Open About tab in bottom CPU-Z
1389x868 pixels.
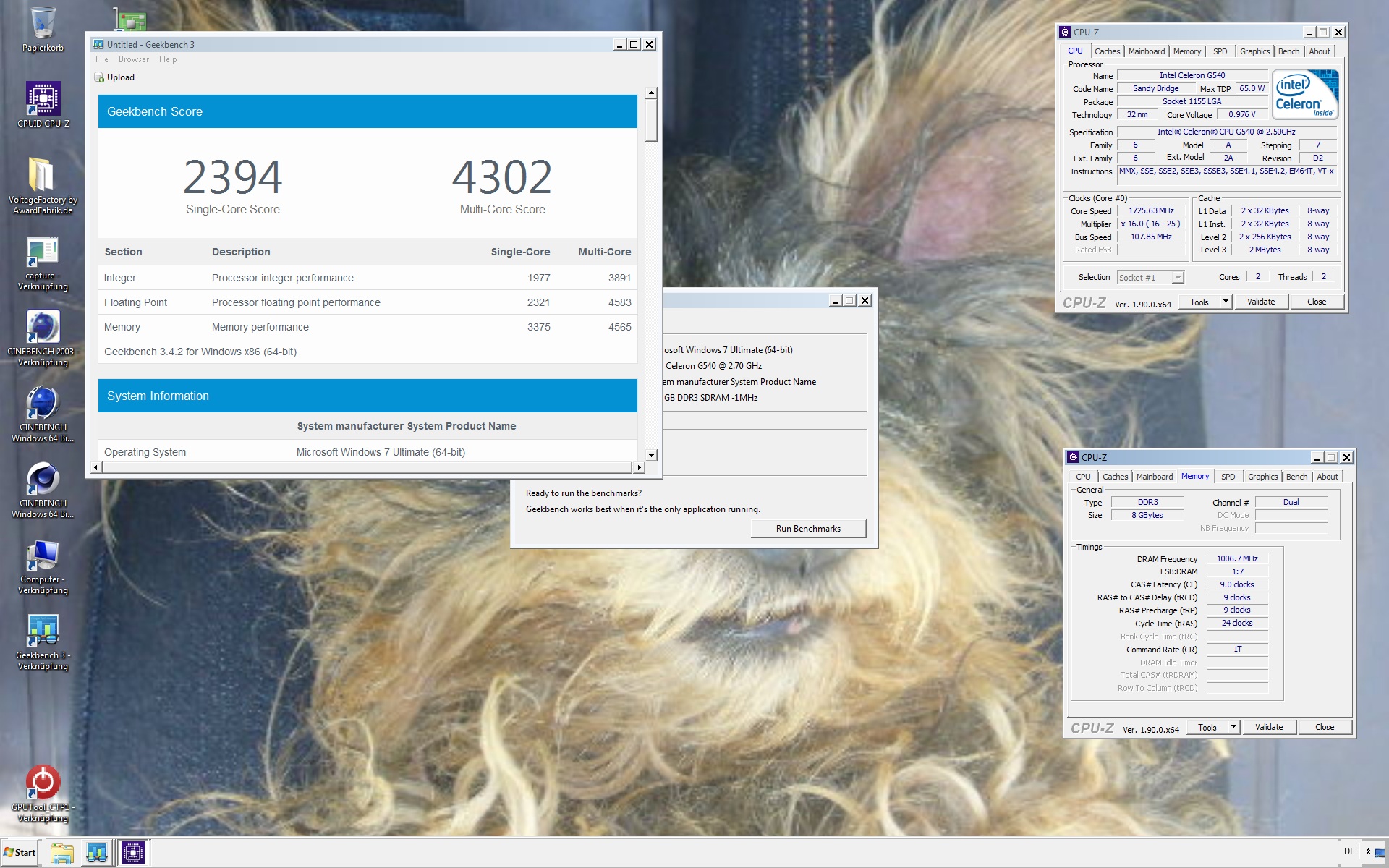1328,477
